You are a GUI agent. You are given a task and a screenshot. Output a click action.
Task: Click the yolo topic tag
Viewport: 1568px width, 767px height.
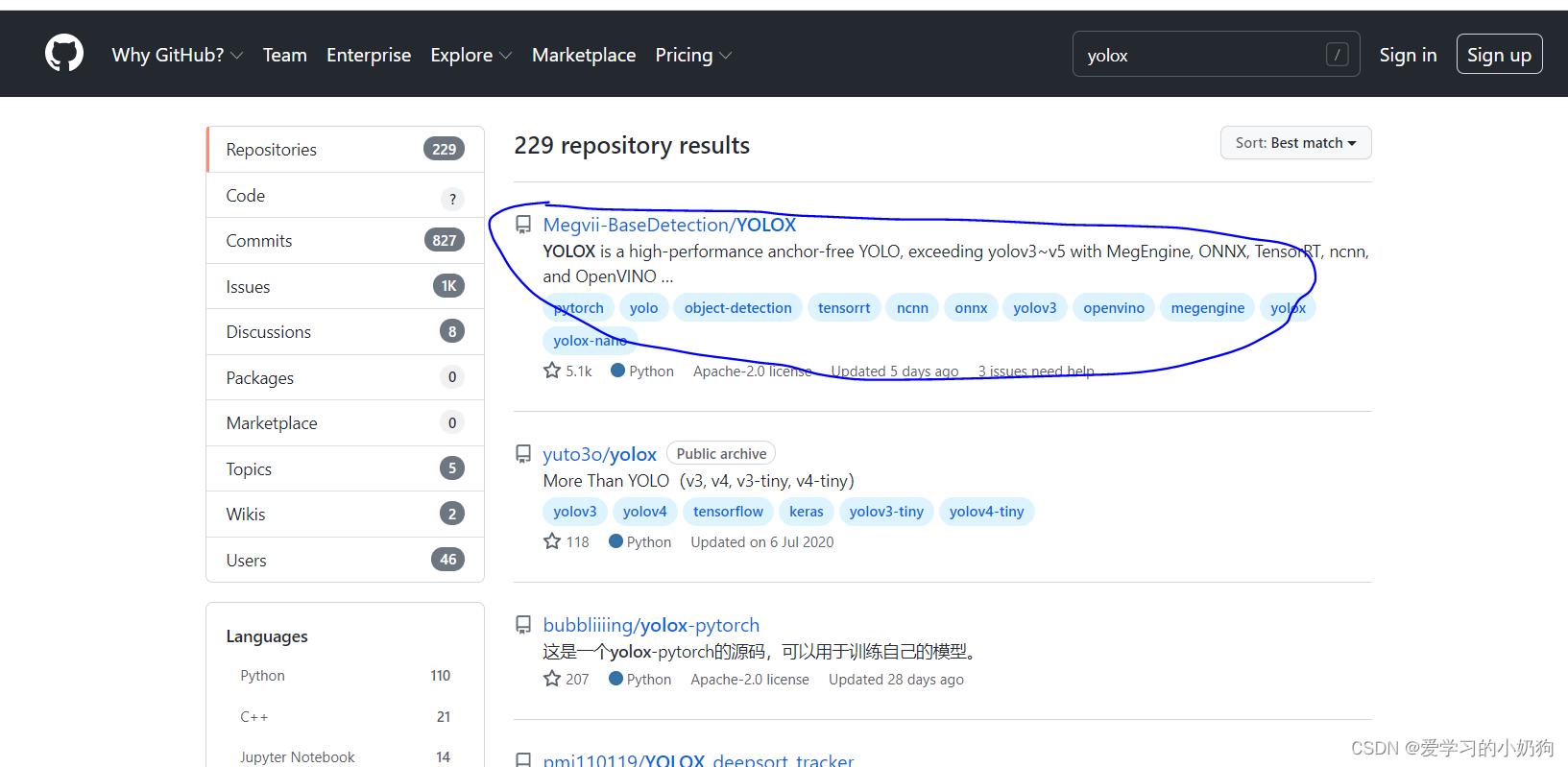[643, 308]
